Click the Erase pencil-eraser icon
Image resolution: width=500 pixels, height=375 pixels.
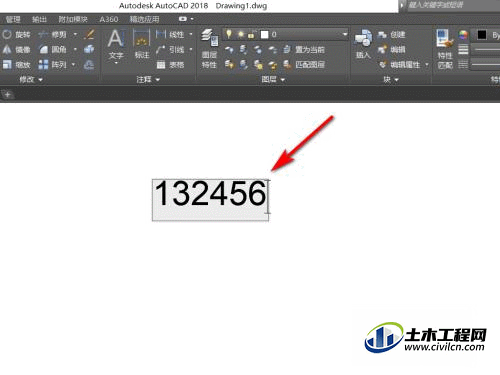(x=89, y=34)
